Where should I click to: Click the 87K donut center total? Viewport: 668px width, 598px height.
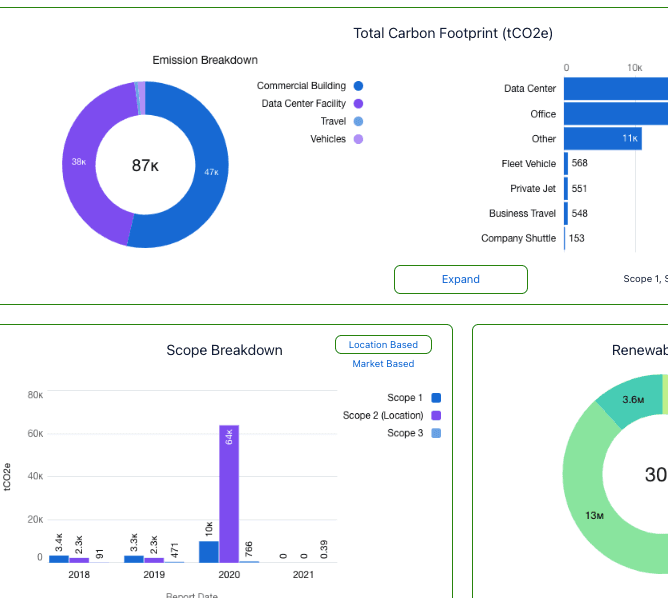point(145,165)
